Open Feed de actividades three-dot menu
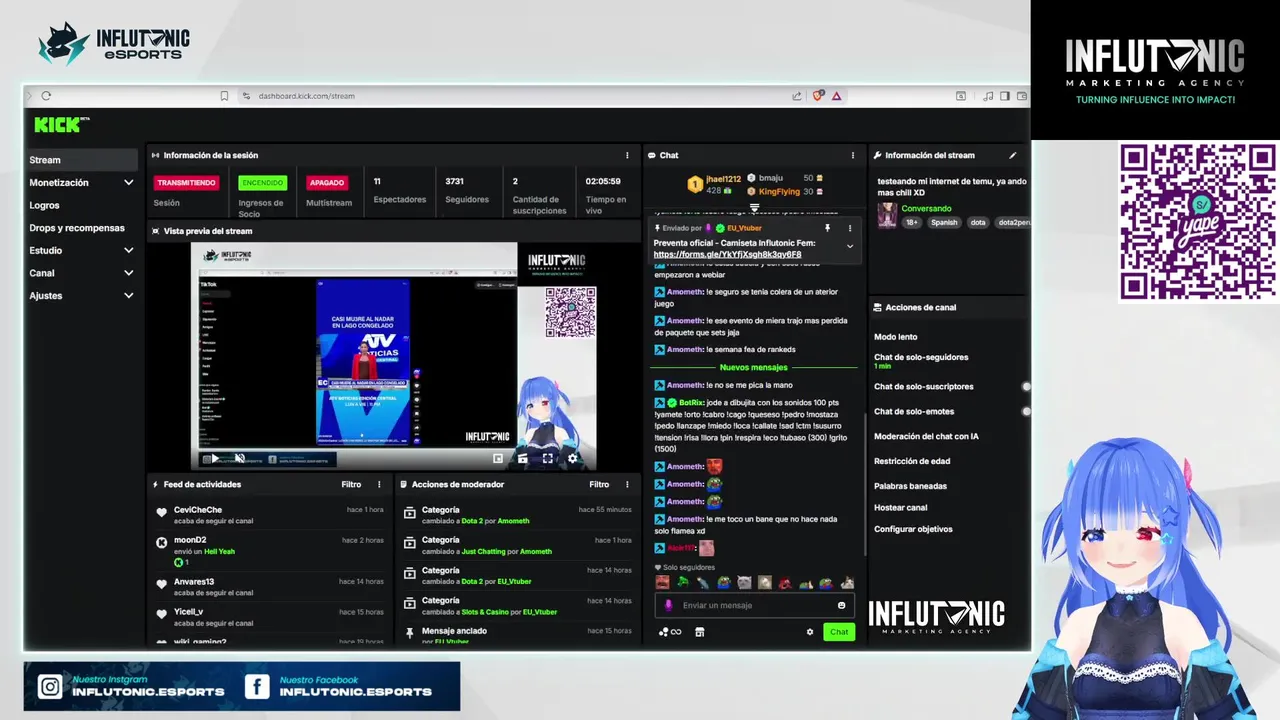The width and height of the screenshot is (1280, 720). click(x=379, y=484)
